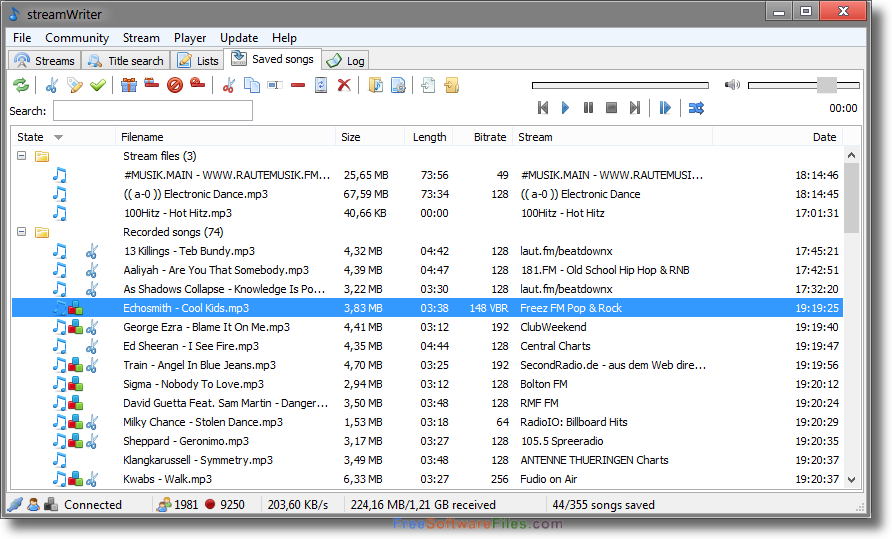Click the Rename text-field toolbar icon
The width and height of the screenshot is (892, 539).
[x=275, y=85]
